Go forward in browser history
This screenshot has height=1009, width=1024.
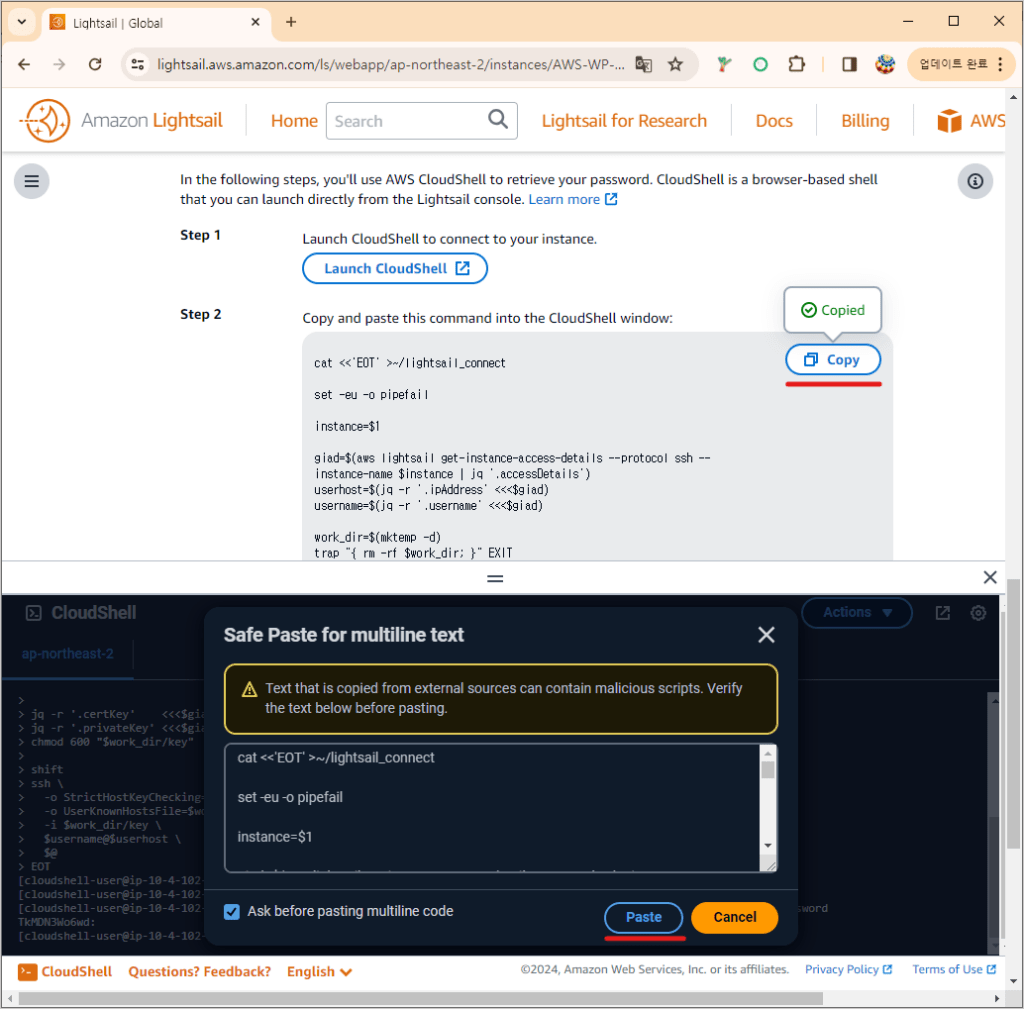point(59,64)
